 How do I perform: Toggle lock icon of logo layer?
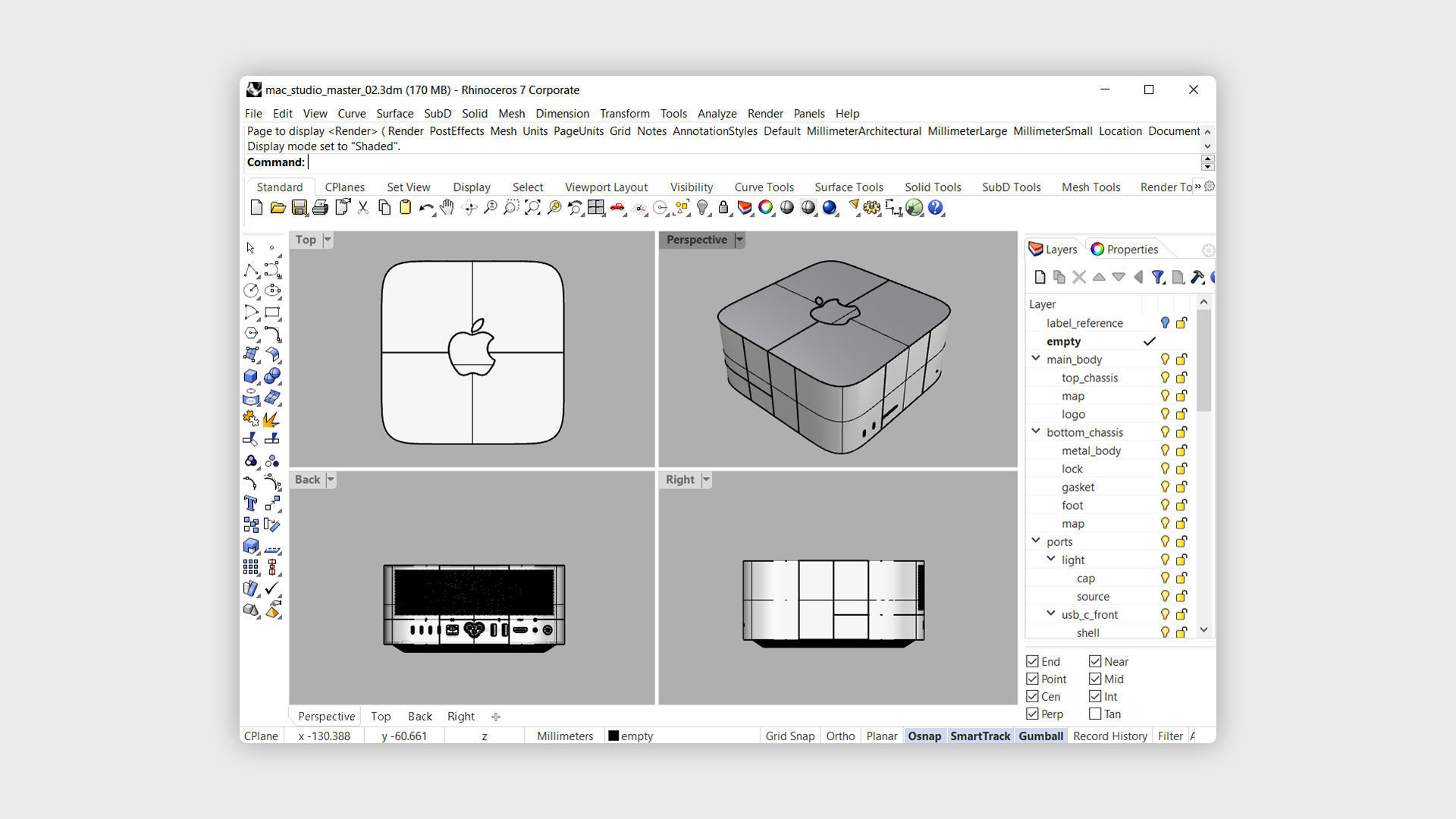click(x=1181, y=414)
